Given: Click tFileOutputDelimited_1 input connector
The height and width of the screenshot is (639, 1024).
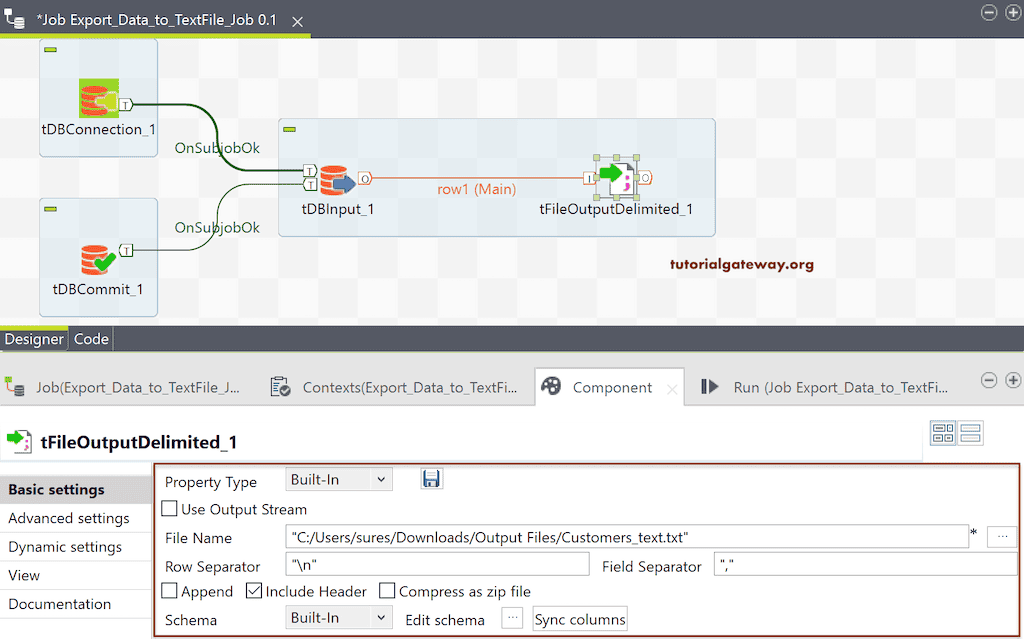Looking at the screenshot, I should [x=589, y=178].
